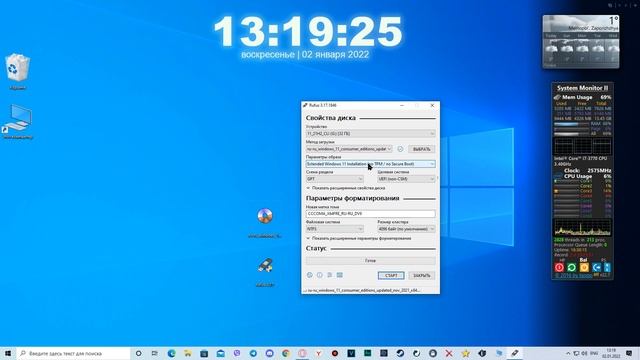Image resolution: width=640 pixels, height=360 pixels.
Task: Click the Windows taskbar search box
Action: (x=74, y=353)
